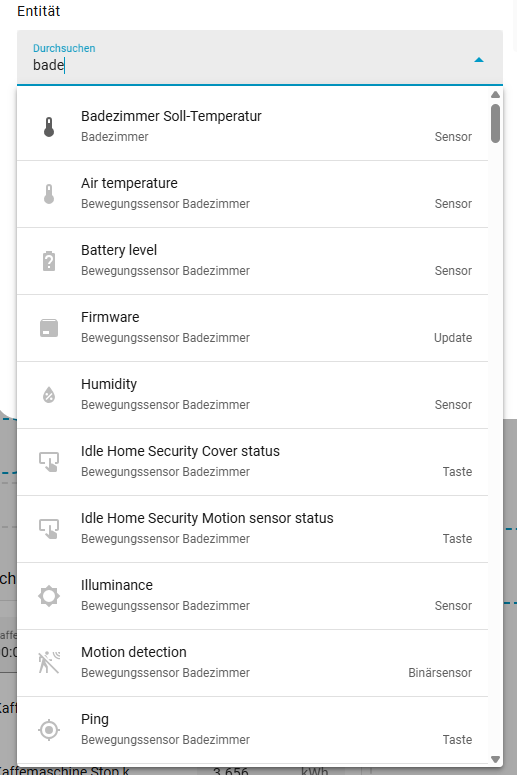Click the Firmware update package icon
This screenshot has width=517, height=775.
(49, 328)
